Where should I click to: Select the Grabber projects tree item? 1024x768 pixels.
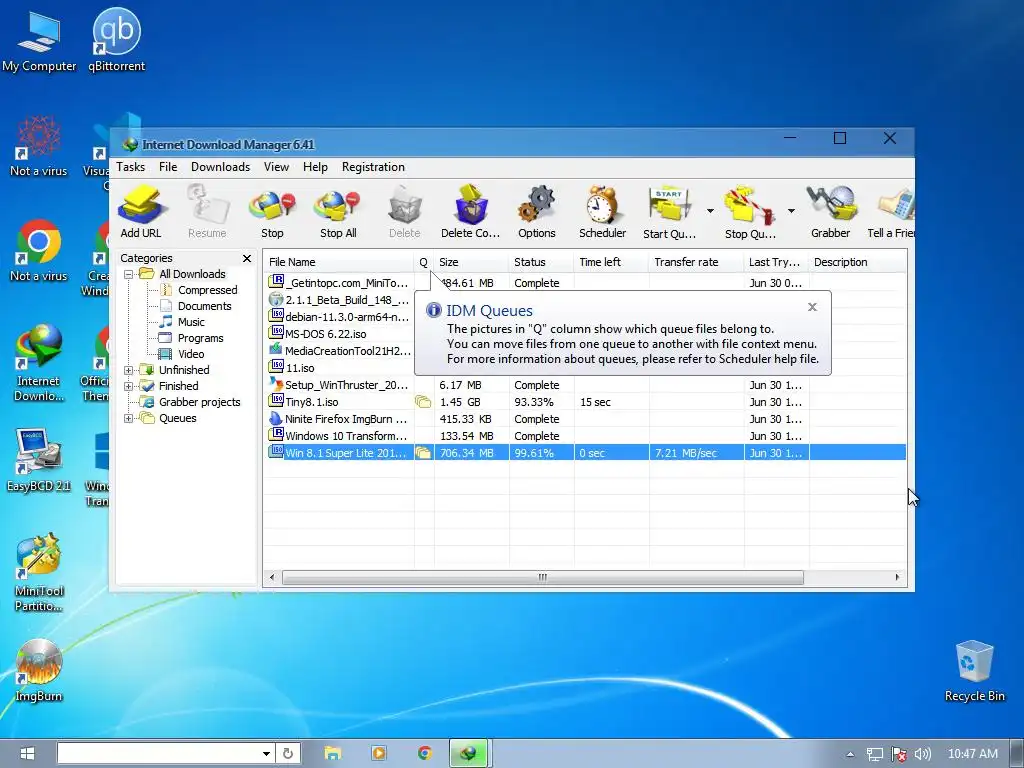click(199, 402)
